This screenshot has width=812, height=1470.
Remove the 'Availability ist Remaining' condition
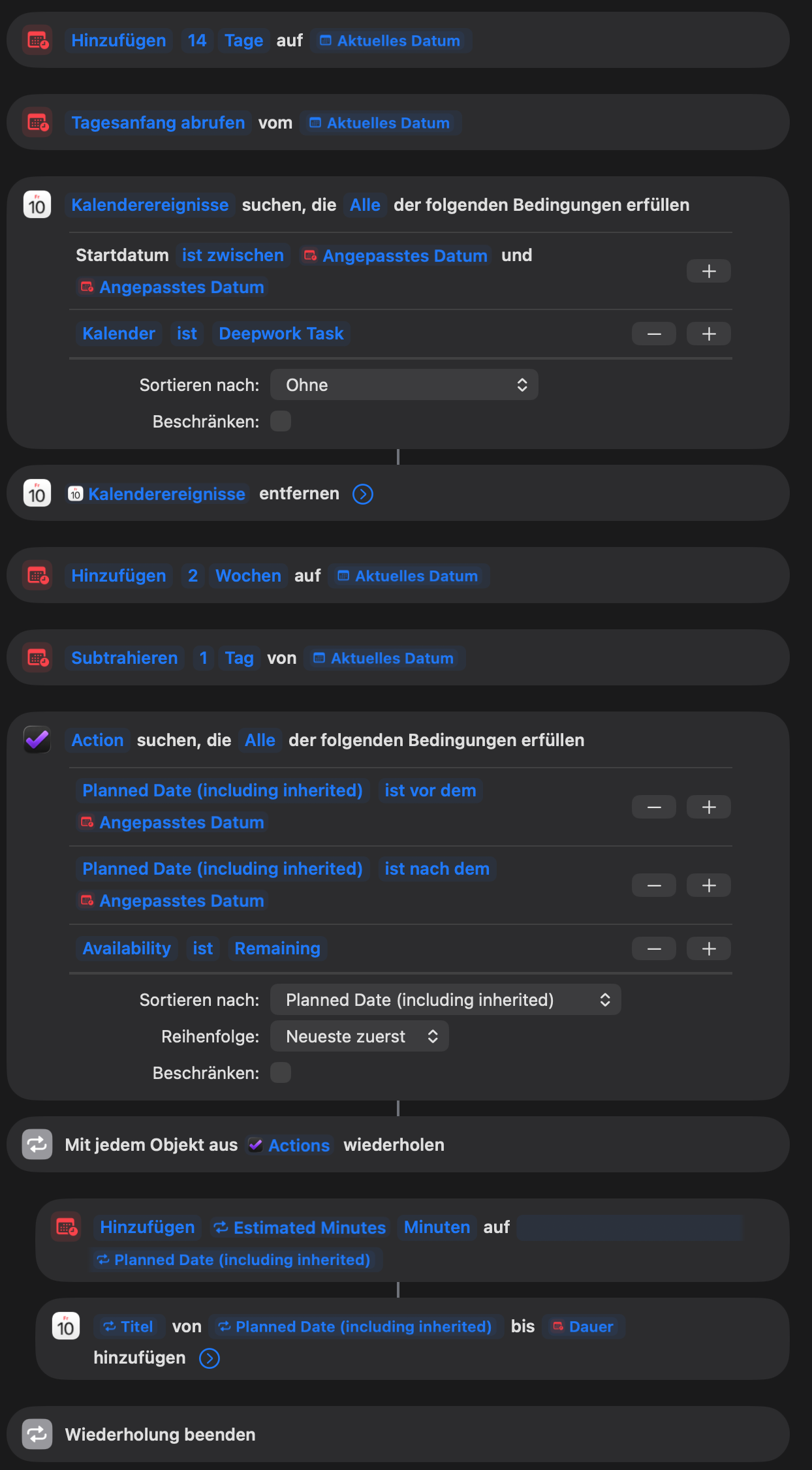(653, 949)
